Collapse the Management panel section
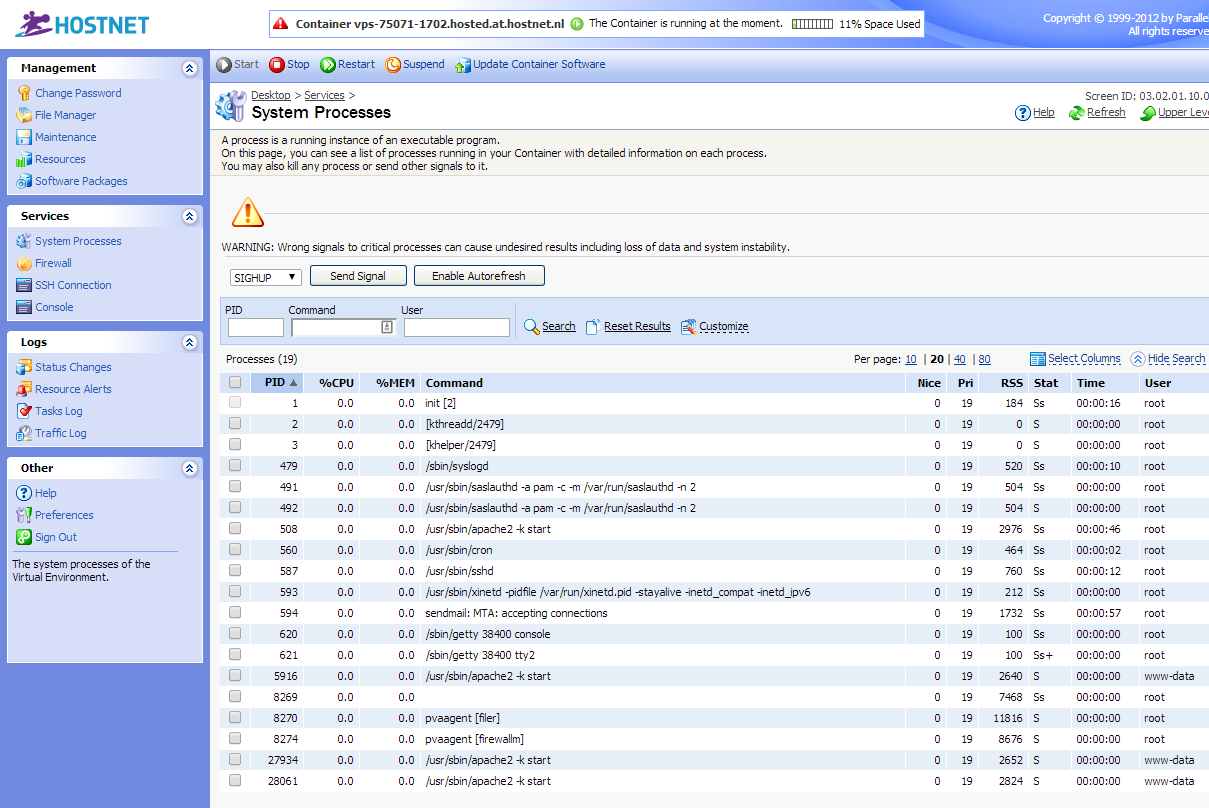 pos(190,68)
